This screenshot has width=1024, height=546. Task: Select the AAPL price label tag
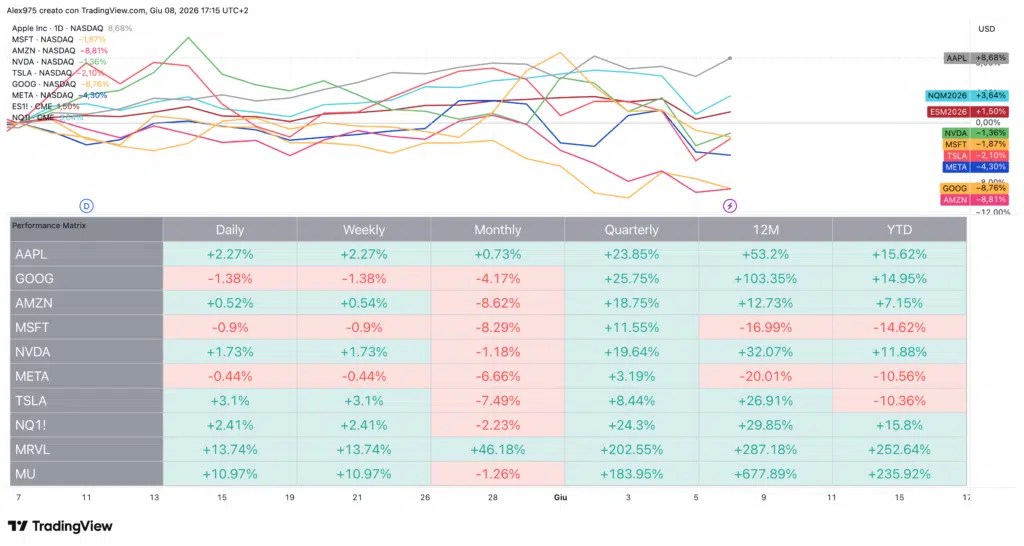[976, 58]
